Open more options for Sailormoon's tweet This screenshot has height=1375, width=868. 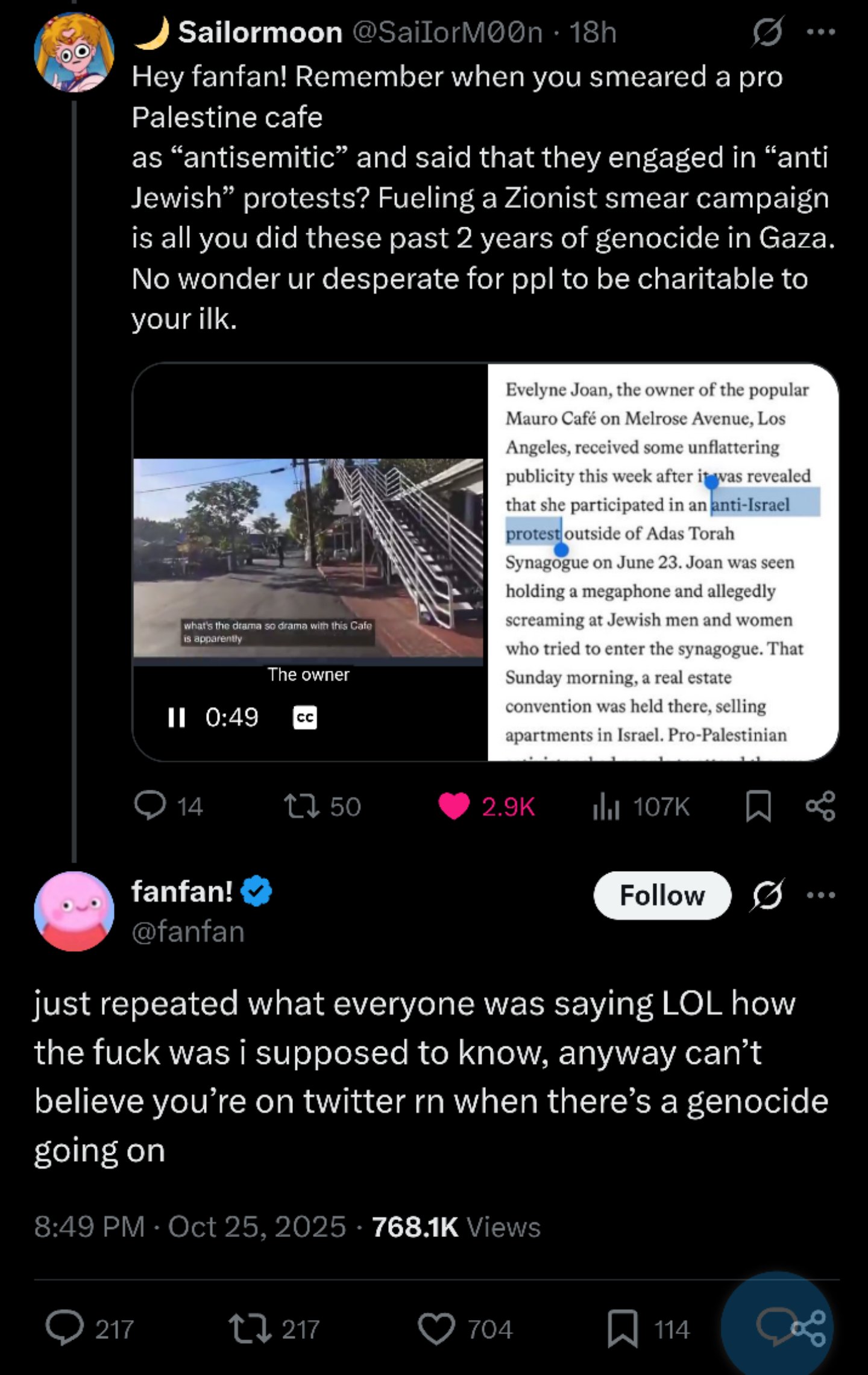point(821,31)
